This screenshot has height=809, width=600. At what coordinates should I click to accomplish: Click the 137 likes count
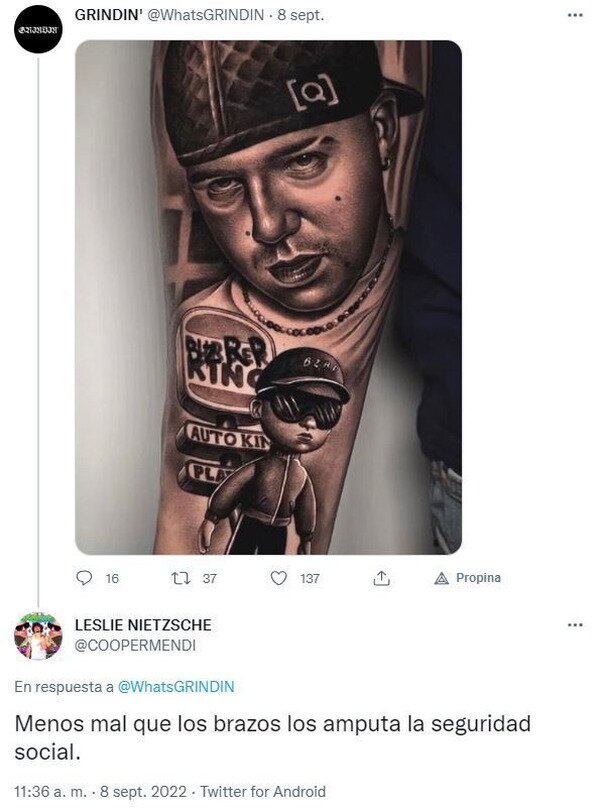pos(310,578)
